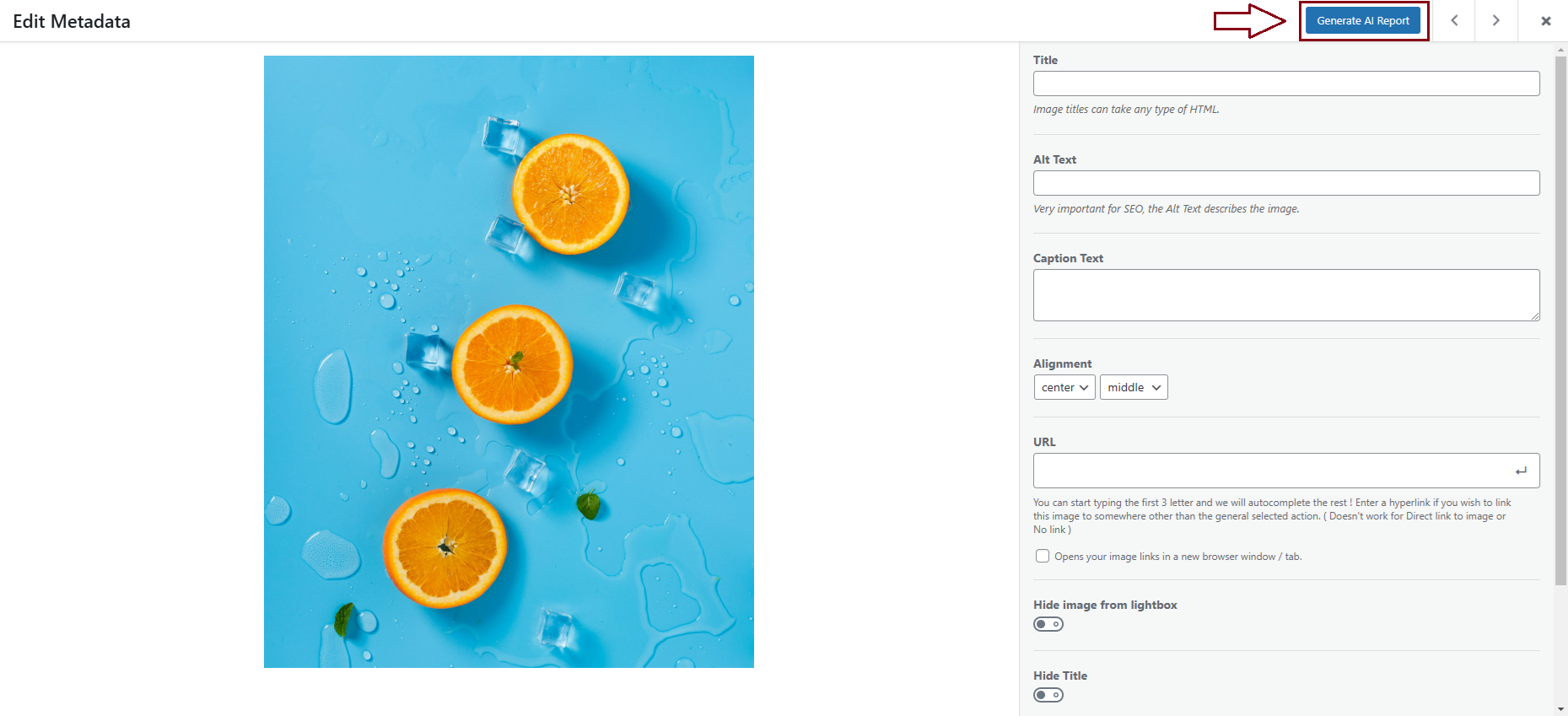This screenshot has height=716, width=1568.
Task: Click the scrollbar down arrow
Action: (1560, 710)
